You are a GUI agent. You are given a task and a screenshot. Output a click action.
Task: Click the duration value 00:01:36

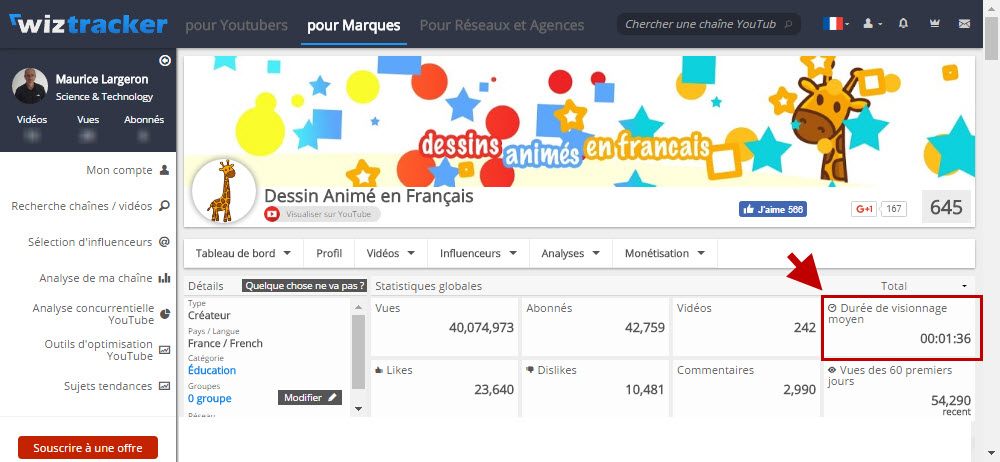pos(945,339)
